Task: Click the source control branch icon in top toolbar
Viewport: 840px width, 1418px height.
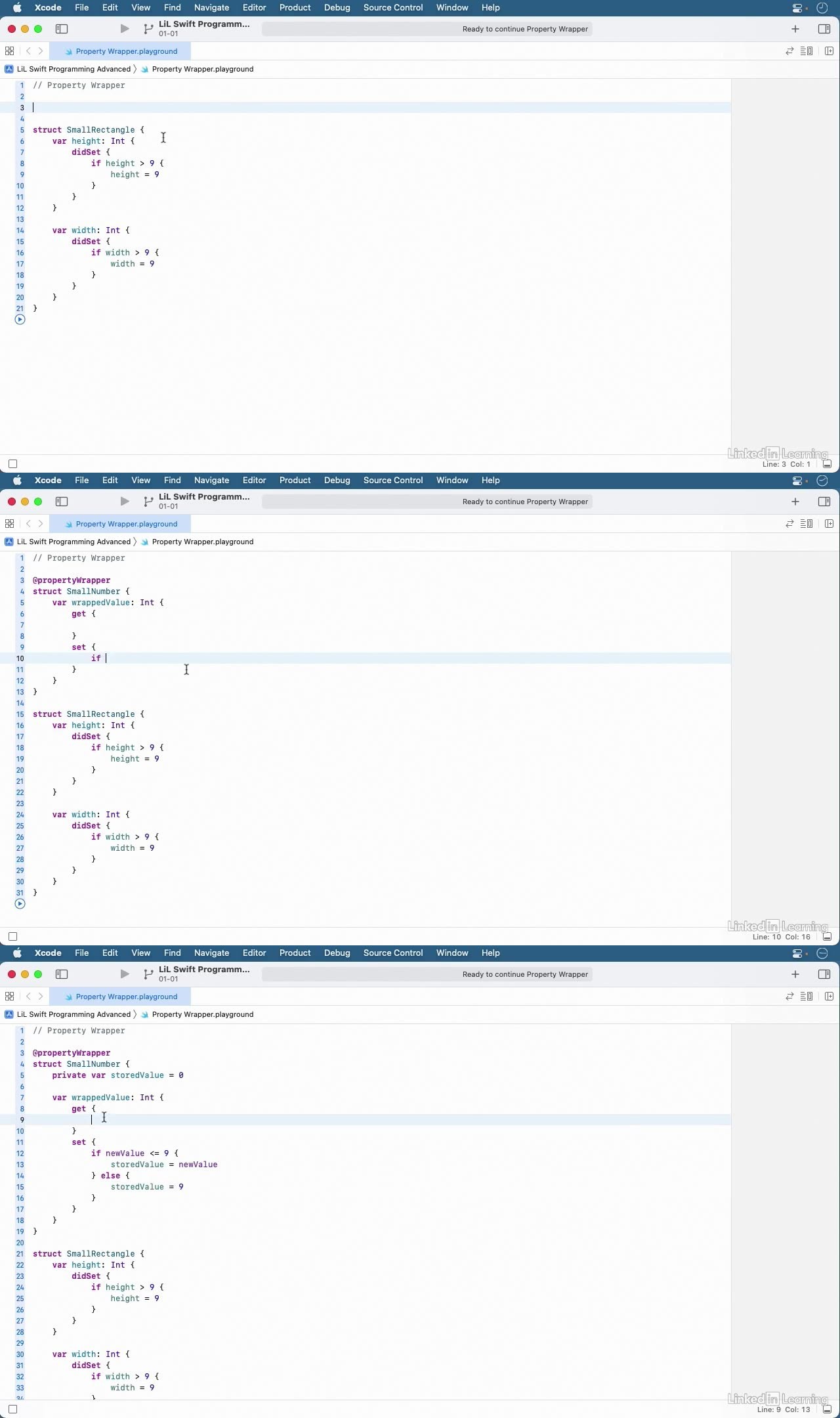Action: point(148,29)
